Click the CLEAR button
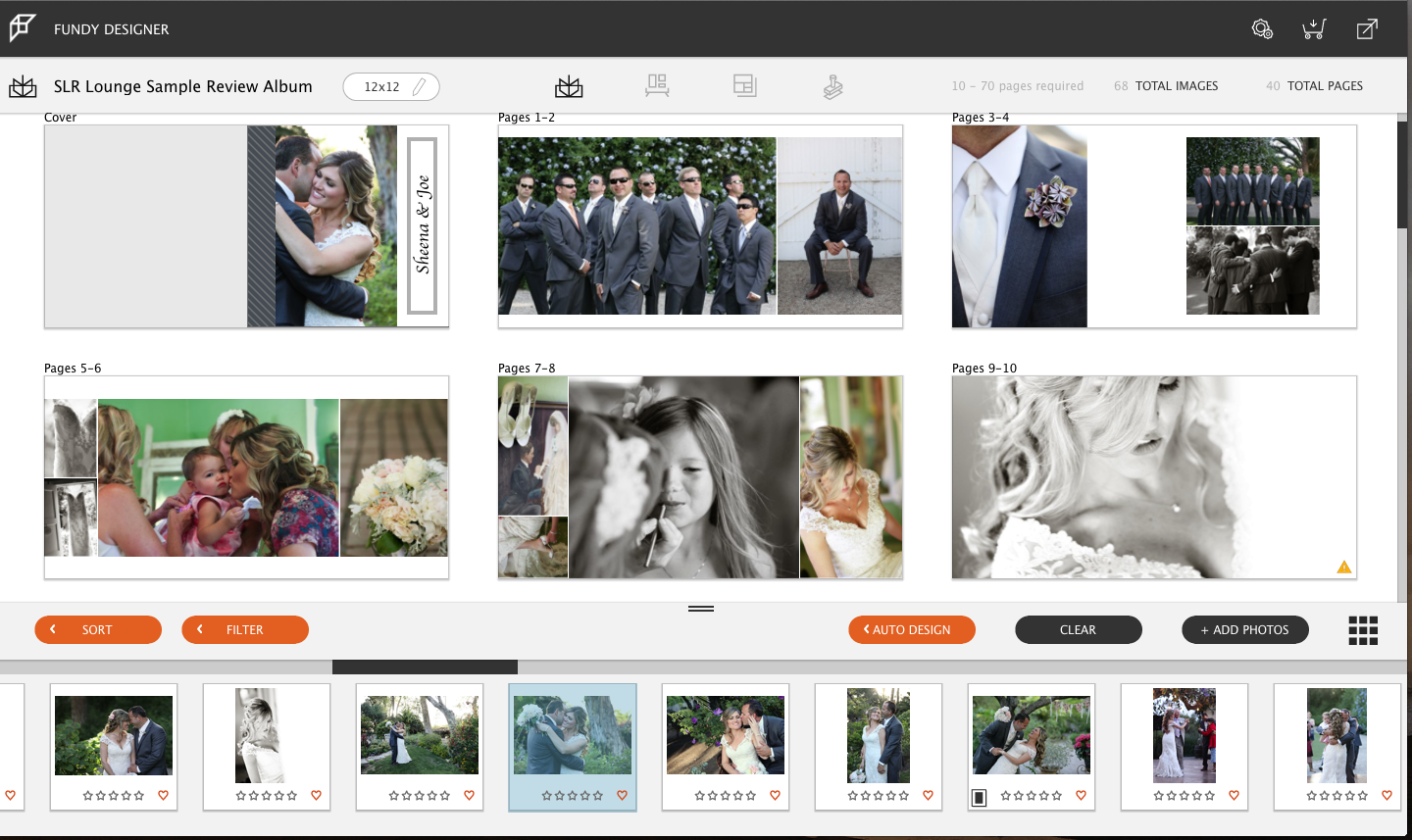This screenshot has width=1412, height=840. (x=1079, y=629)
